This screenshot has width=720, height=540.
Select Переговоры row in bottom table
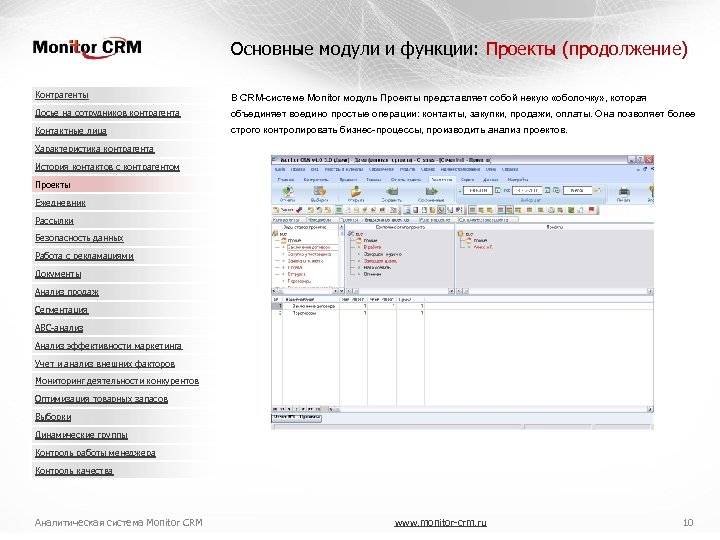[x=349, y=313]
